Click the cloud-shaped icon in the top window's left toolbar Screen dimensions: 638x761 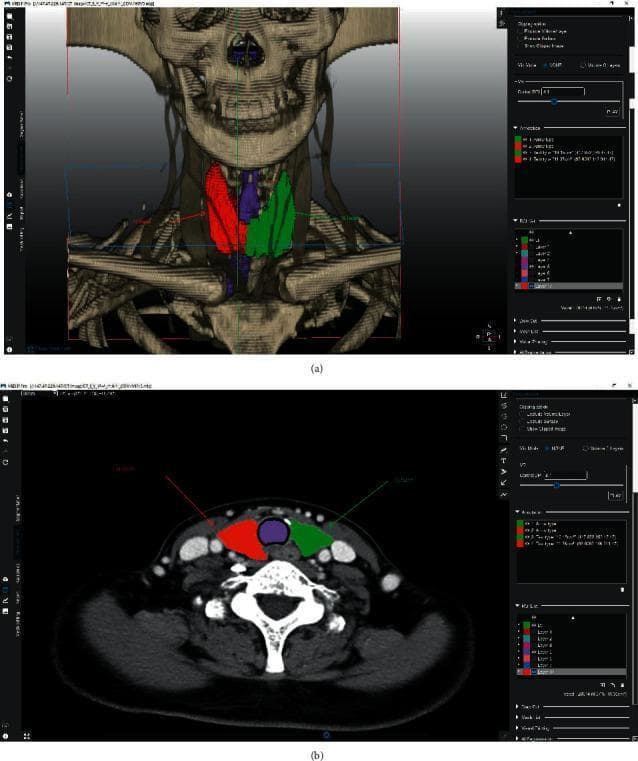[x=10, y=195]
